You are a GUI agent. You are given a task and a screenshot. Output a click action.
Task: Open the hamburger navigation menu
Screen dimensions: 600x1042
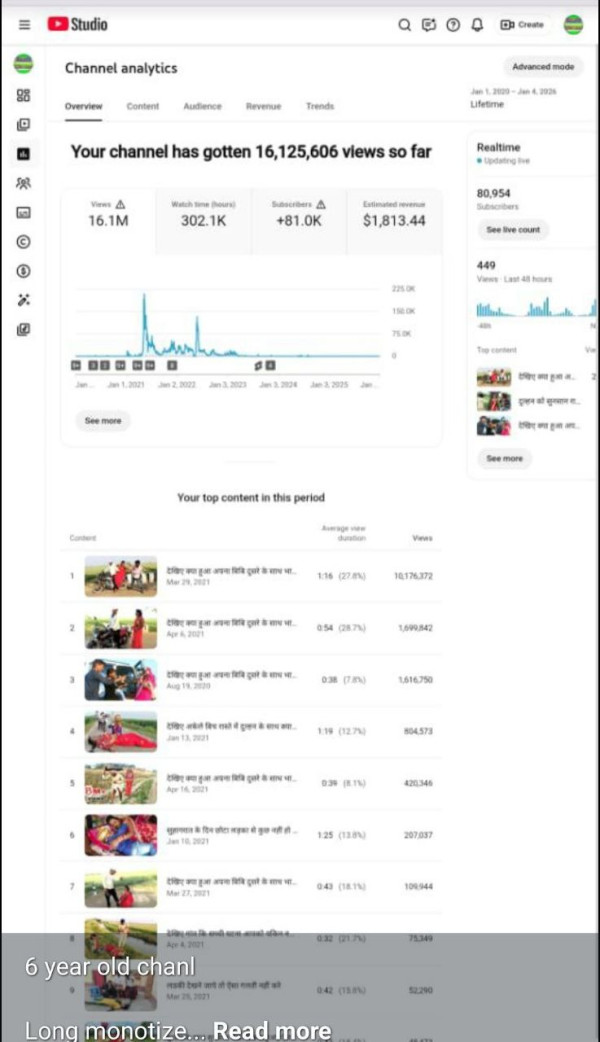click(x=24, y=25)
